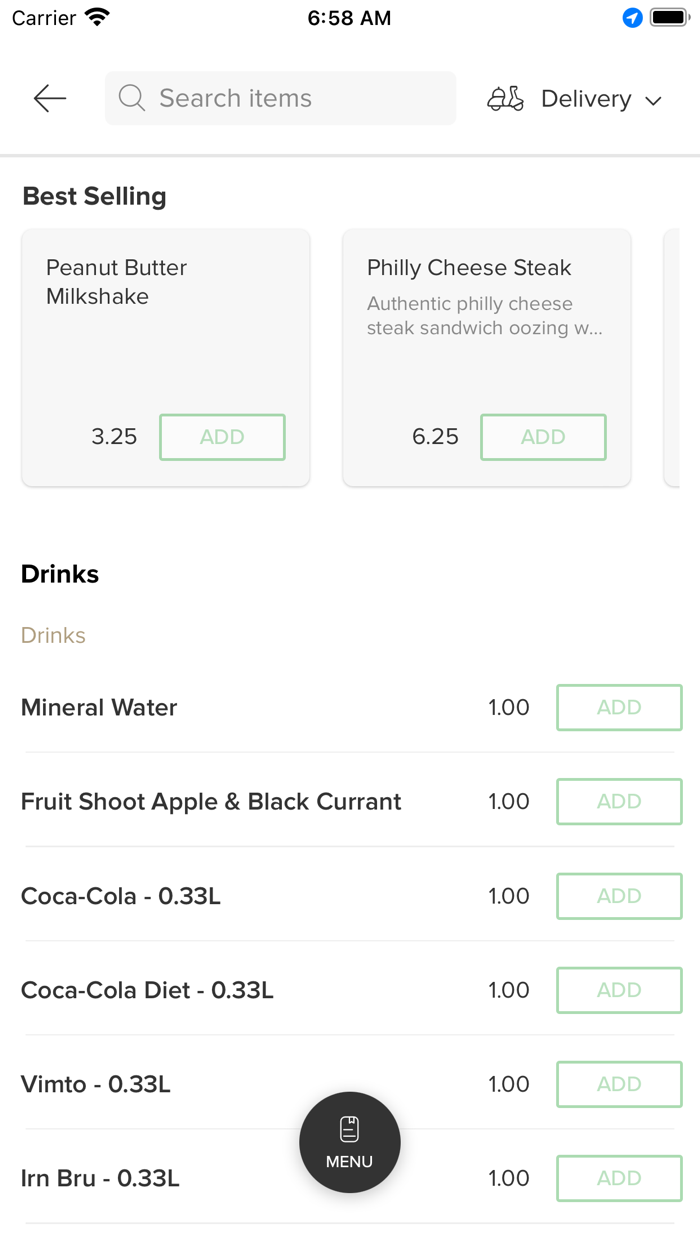Tap the back arrow icon
This screenshot has height=1244, width=700.
pos(49,98)
